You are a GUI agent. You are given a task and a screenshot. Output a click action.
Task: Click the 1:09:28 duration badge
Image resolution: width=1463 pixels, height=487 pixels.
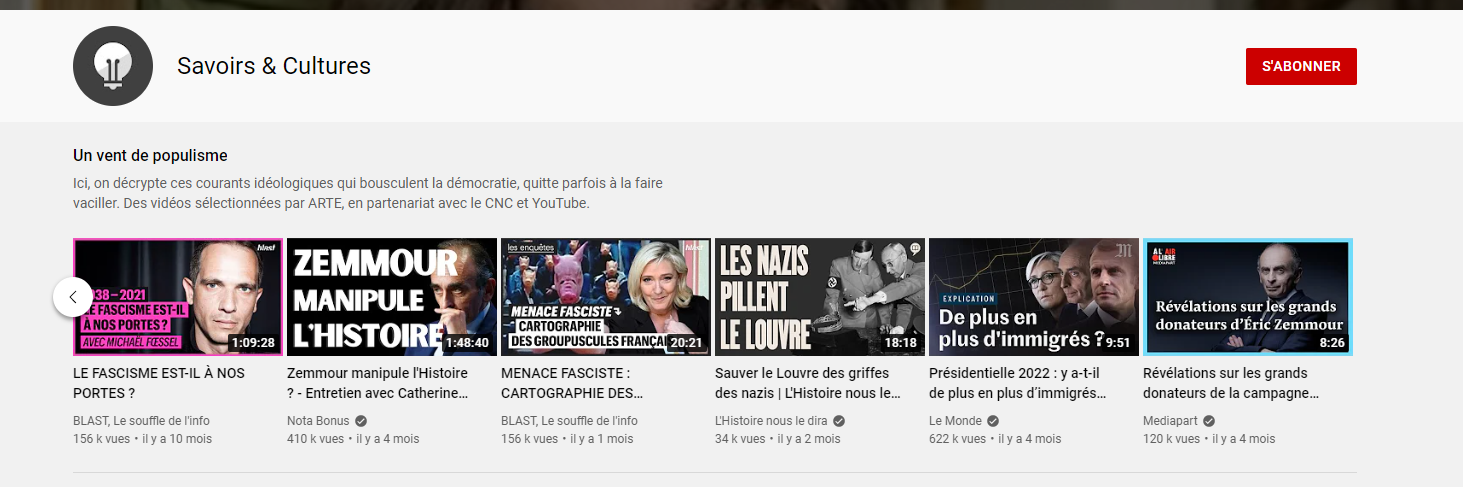click(254, 343)
